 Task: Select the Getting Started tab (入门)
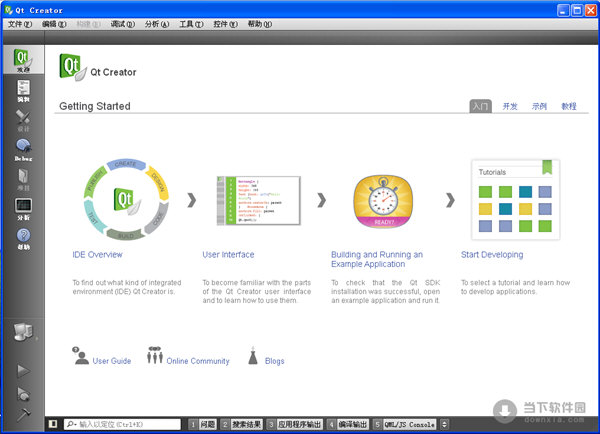[x=480, y=106]
